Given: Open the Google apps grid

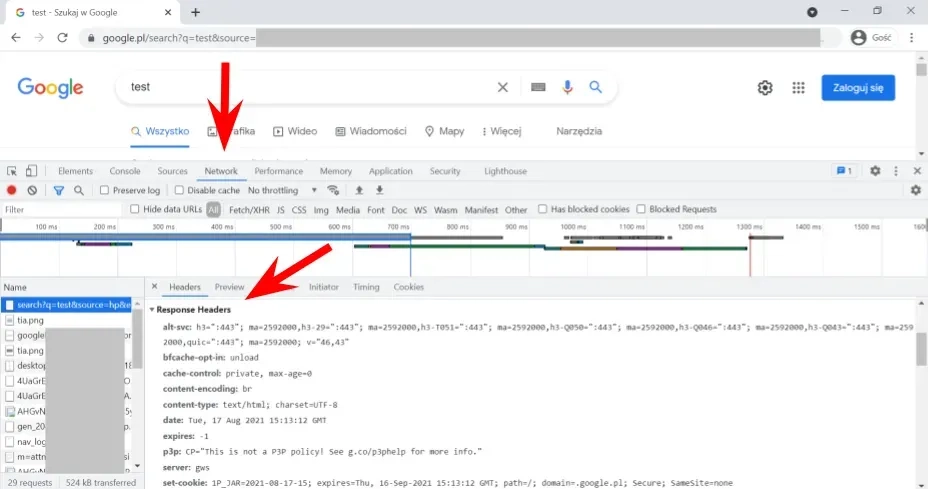Looking at the screenshot, I should 799,88.
